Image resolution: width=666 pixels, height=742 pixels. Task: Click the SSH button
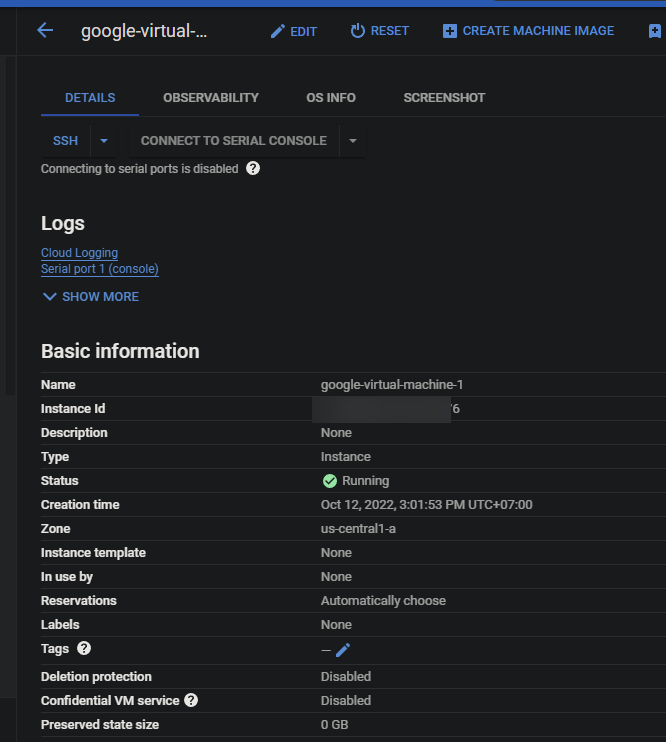pos(65,141)
